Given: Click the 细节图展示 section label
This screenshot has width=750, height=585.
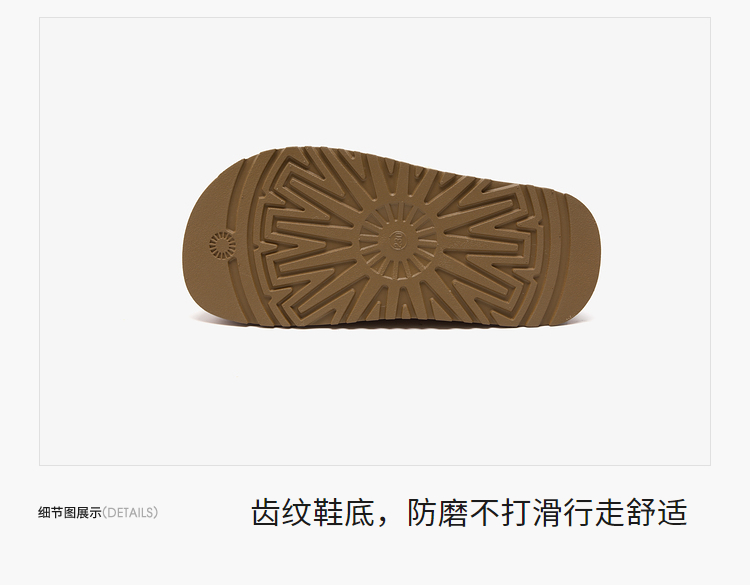Looking at the screenshot, I should [x=70, y=513].
